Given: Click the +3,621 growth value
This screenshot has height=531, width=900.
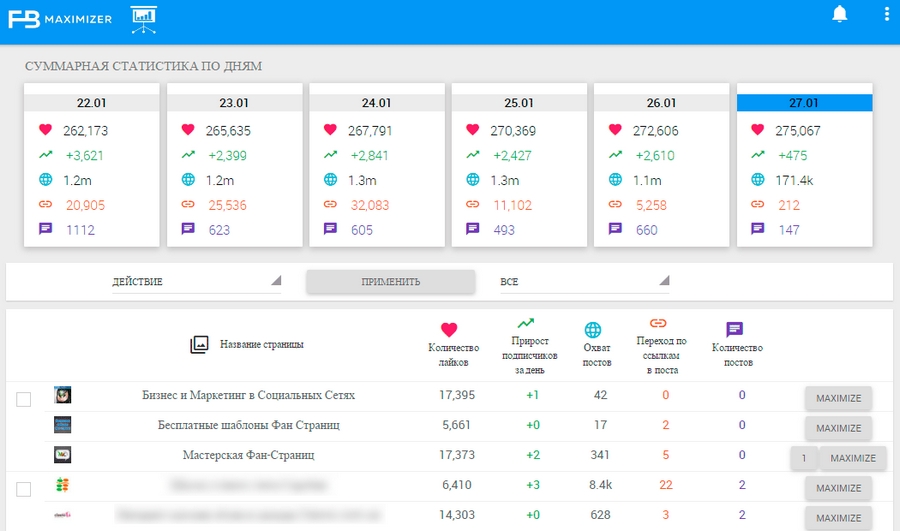Looking at the screenshot, I should point(84,156).
